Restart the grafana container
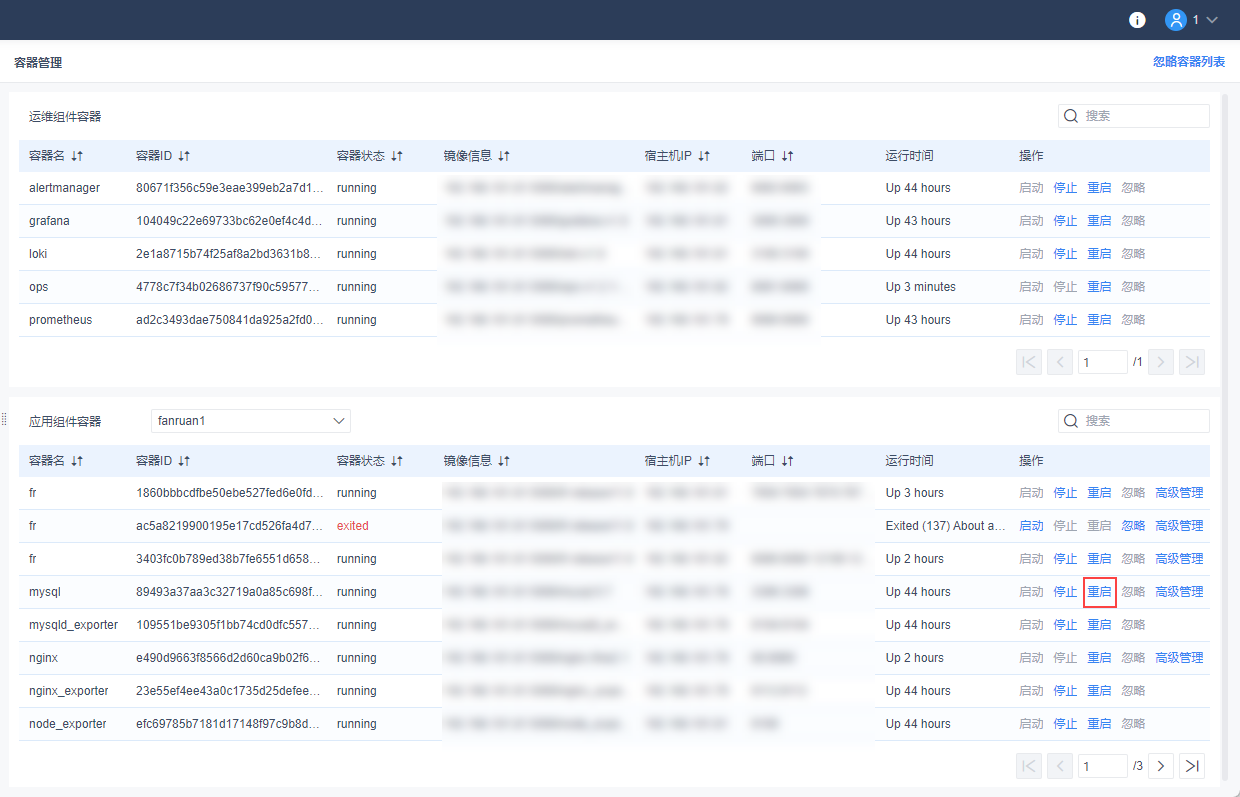 point(1099,221)
